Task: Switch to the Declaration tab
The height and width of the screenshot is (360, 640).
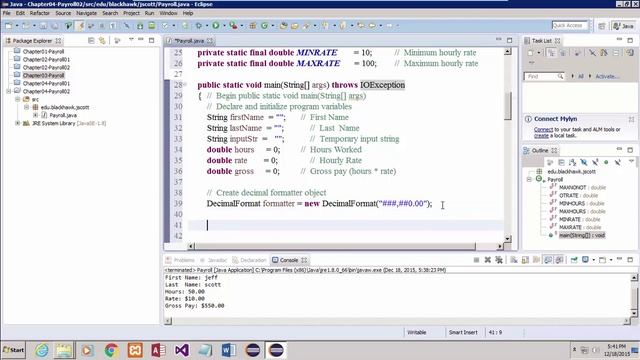Action: click(x=249, y=260)
